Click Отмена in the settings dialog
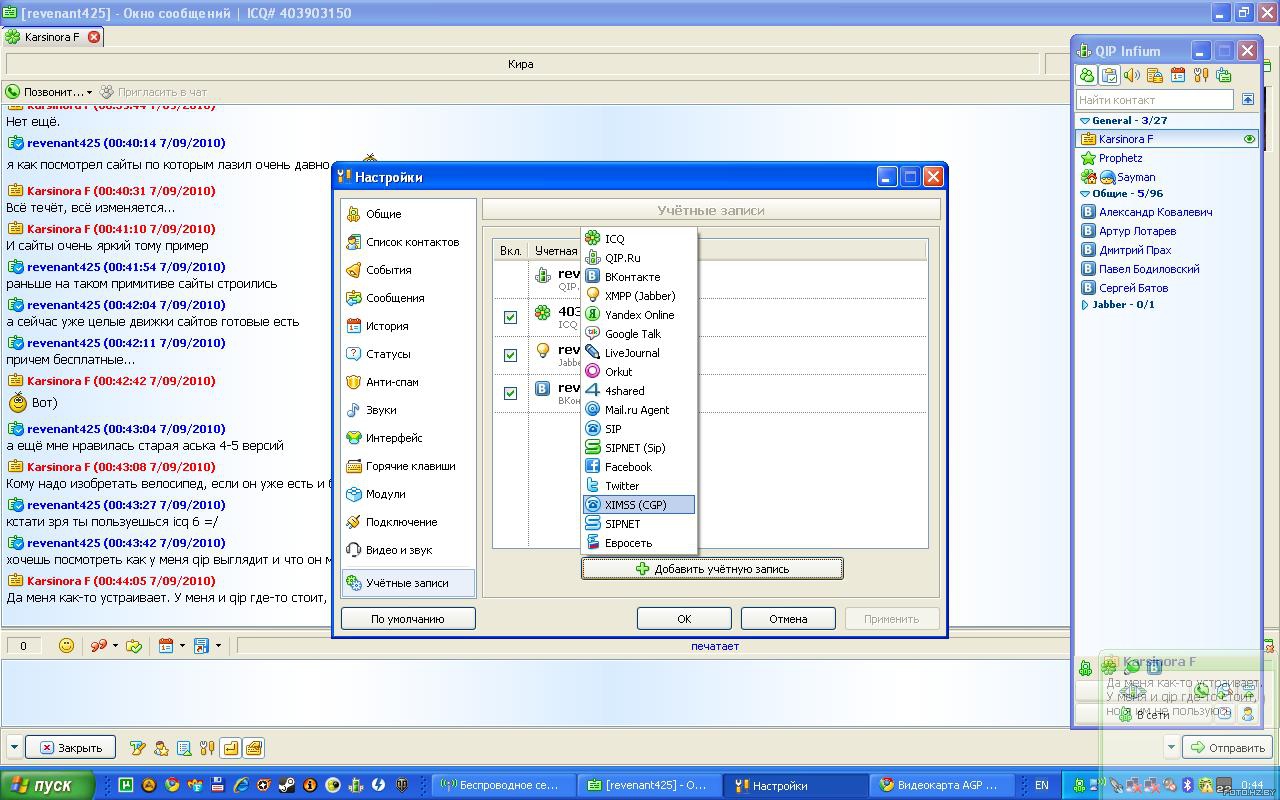The width and height of the screenshot is (1280, 800). coord(788,619)
